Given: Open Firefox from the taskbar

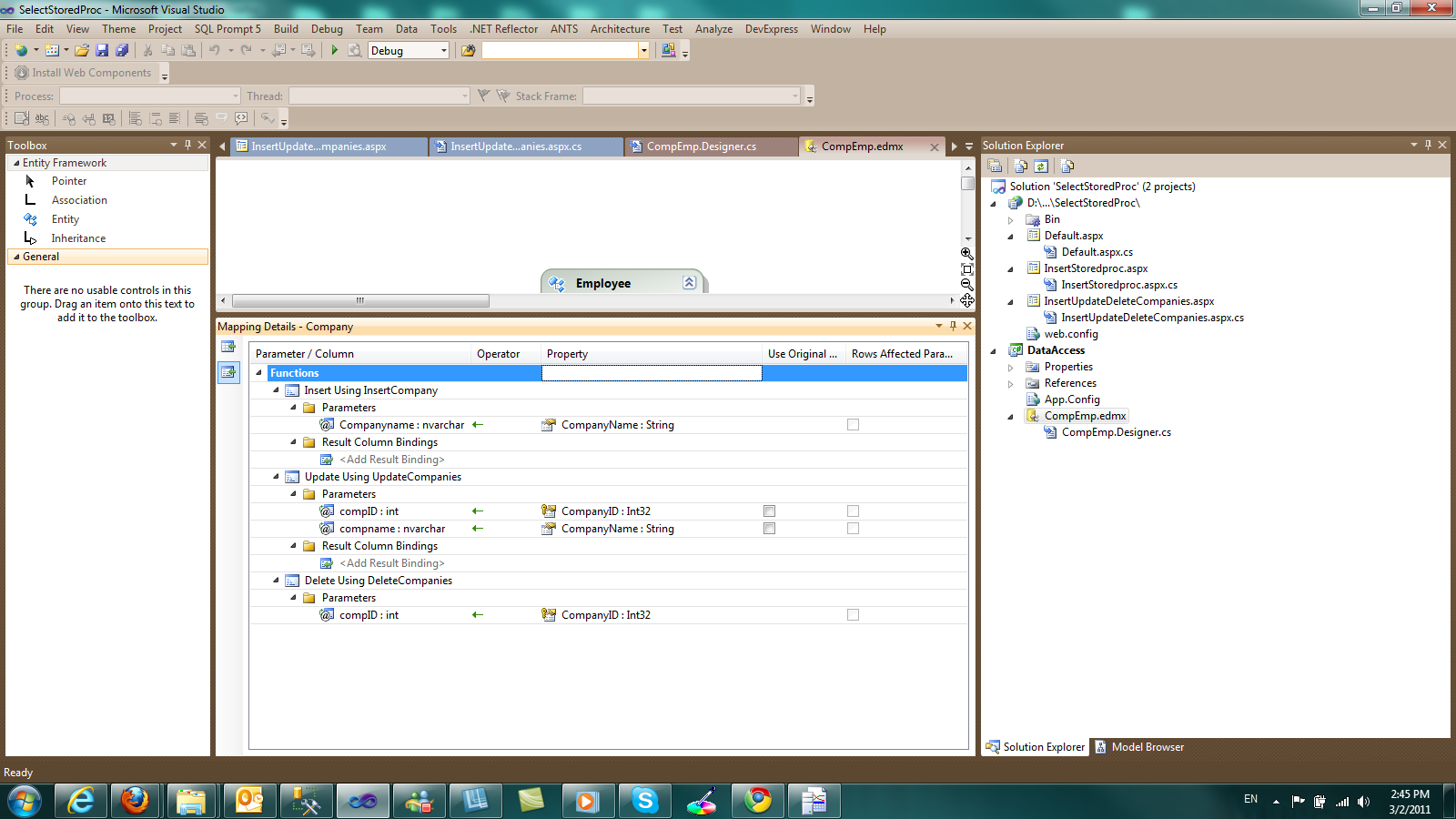Looking at the screenshot, I should [x=136, y=801].
